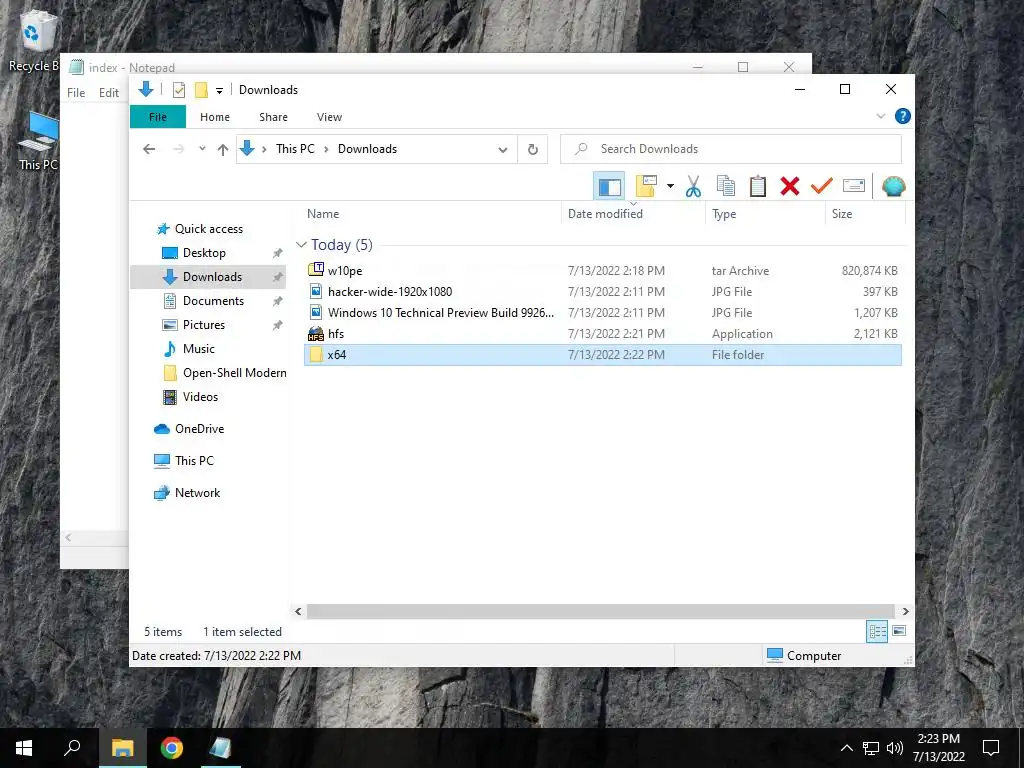Click the Copy pages icon
Screen dimensions: 1024x768
pos(726,187)
